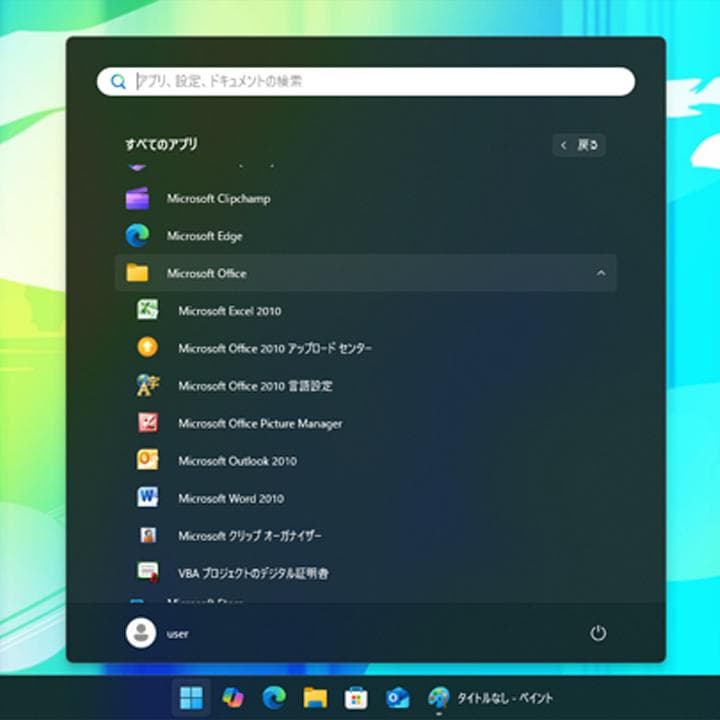Click the power button icon
The image size is (720, 720).
click(x=598, y=633)
